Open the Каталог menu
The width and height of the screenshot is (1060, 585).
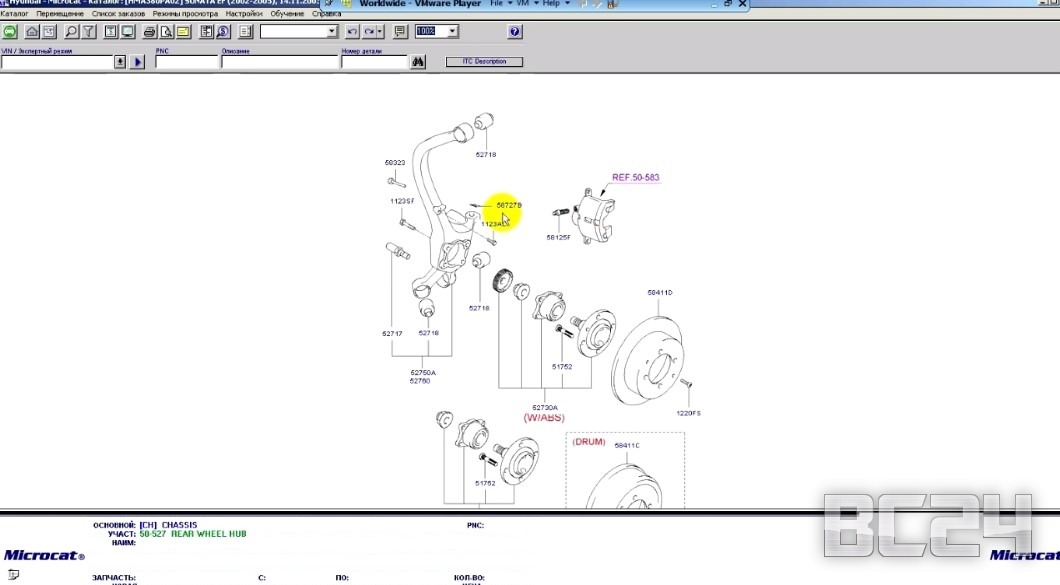pyautogui.click(x=14, y=14)
